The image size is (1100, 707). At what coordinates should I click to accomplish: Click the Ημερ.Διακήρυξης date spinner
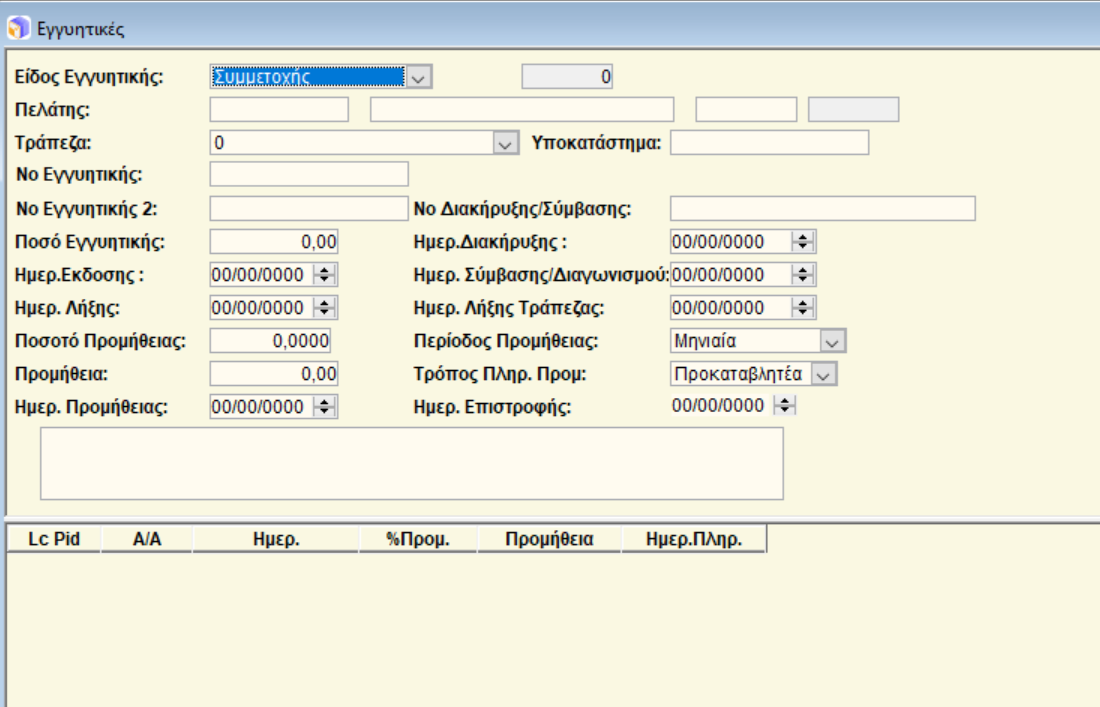tap(804, 241)
